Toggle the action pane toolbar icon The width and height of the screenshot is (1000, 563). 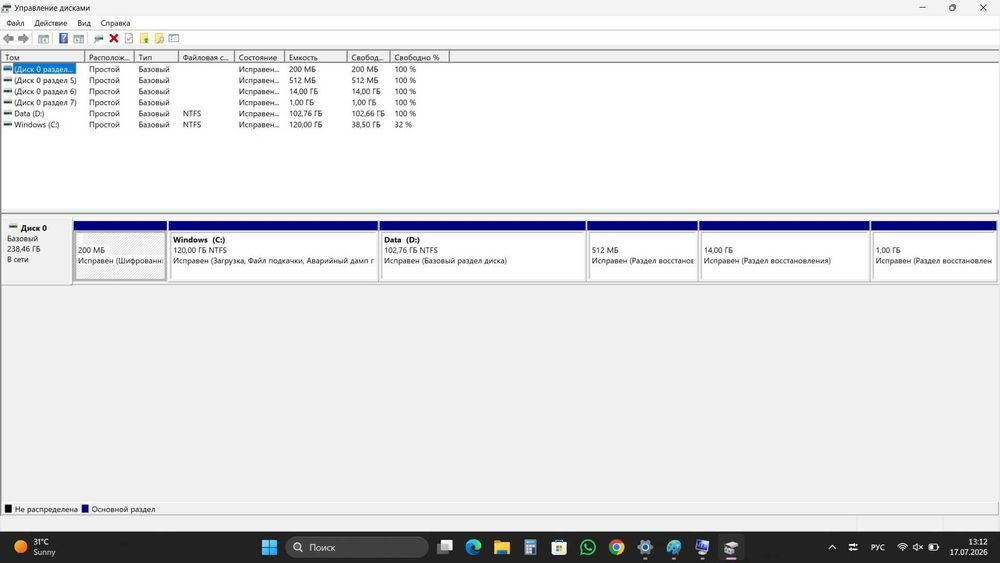[x=78, y=39]
